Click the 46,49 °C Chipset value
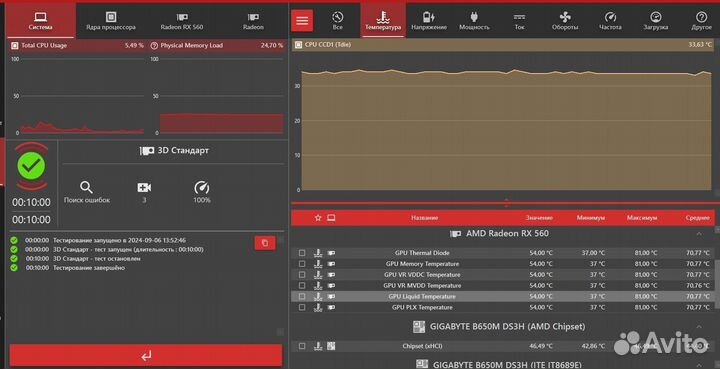720x369 pixels. 540,346
